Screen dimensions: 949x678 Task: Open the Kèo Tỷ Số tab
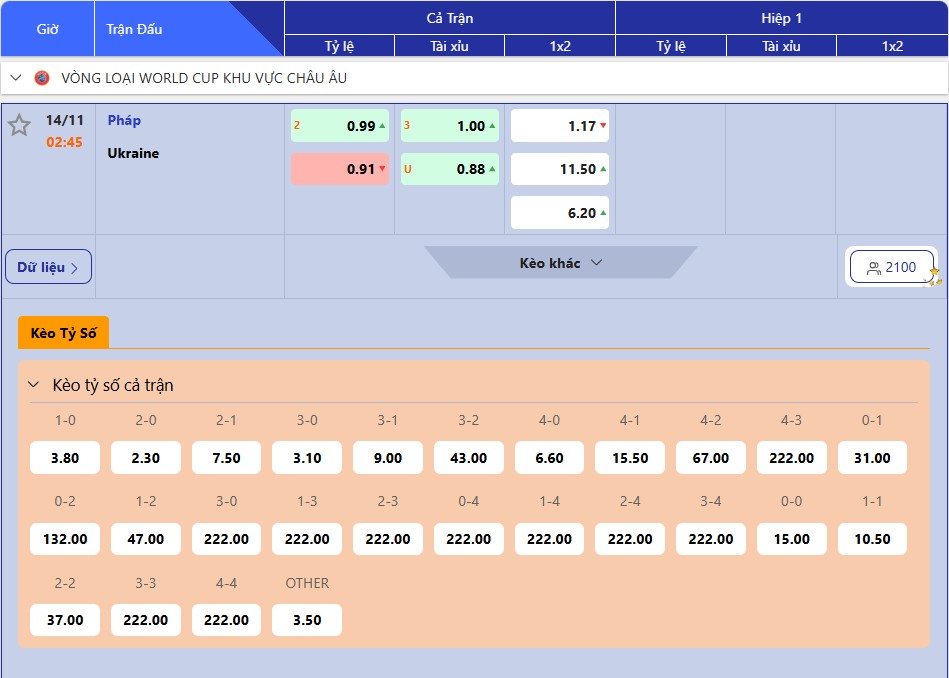(x=63, y=333)
